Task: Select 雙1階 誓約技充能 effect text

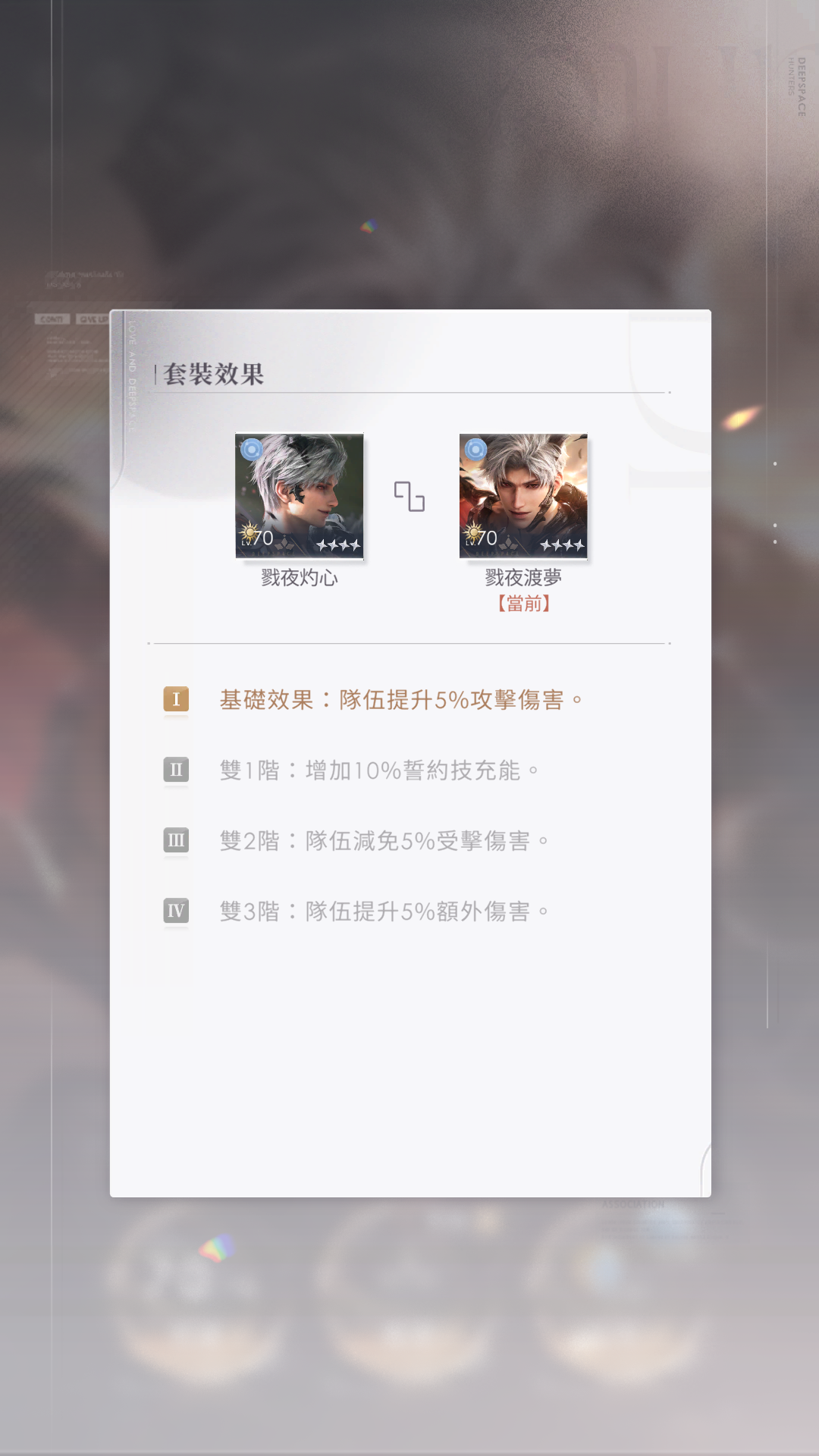Action: pos(379,770)
